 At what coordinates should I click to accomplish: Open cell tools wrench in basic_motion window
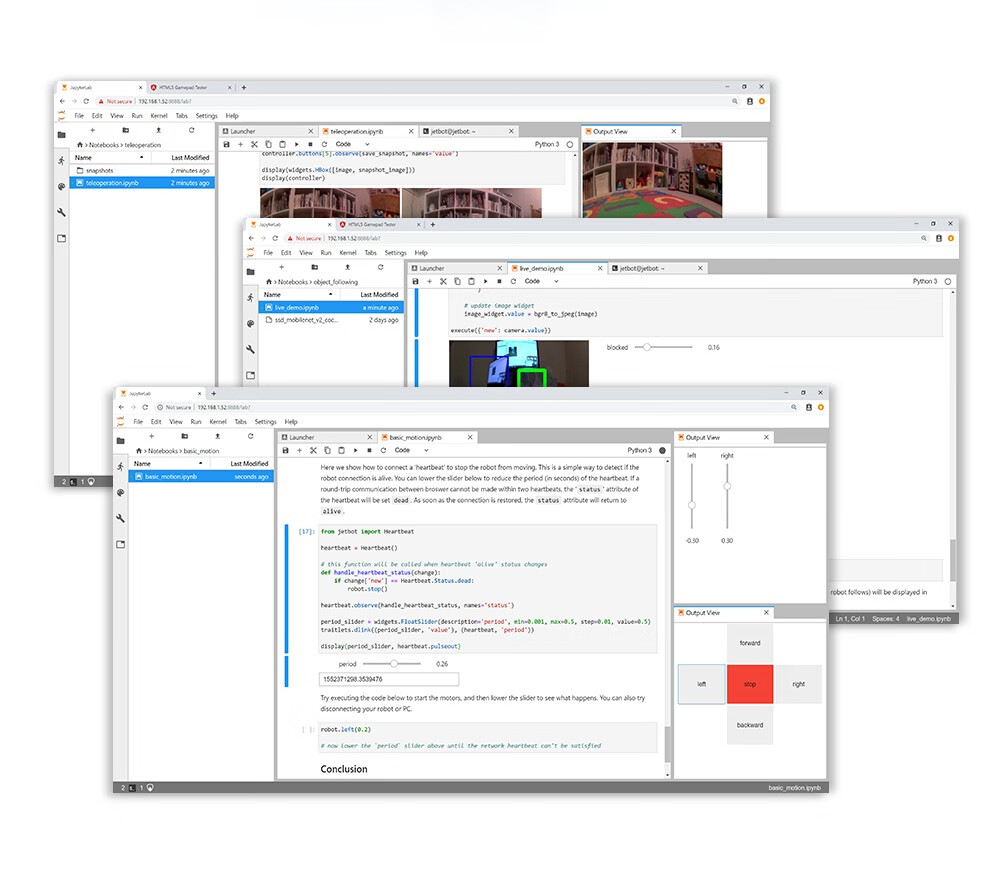point(121,518)
